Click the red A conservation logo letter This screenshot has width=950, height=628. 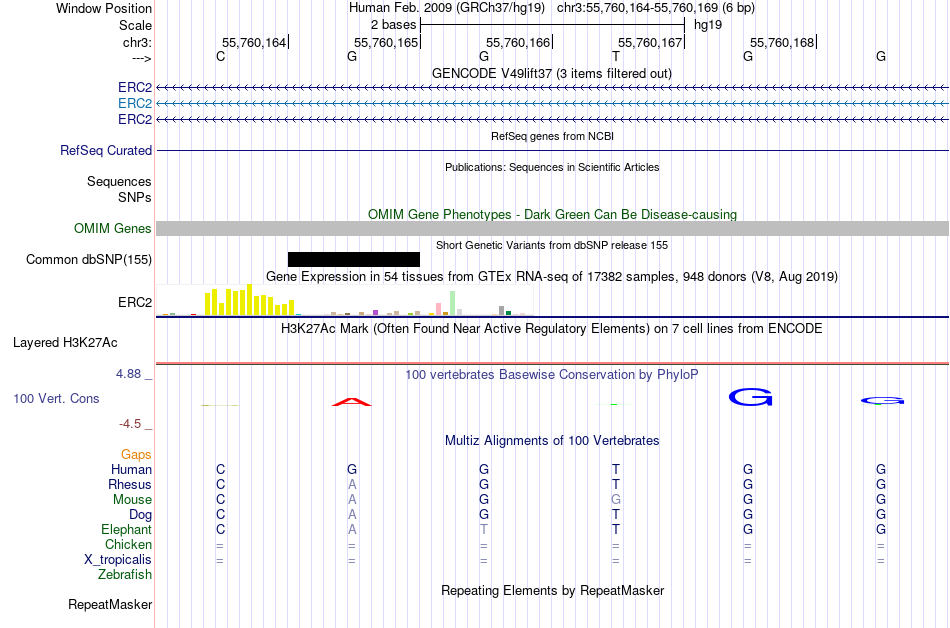pos(352,402)
